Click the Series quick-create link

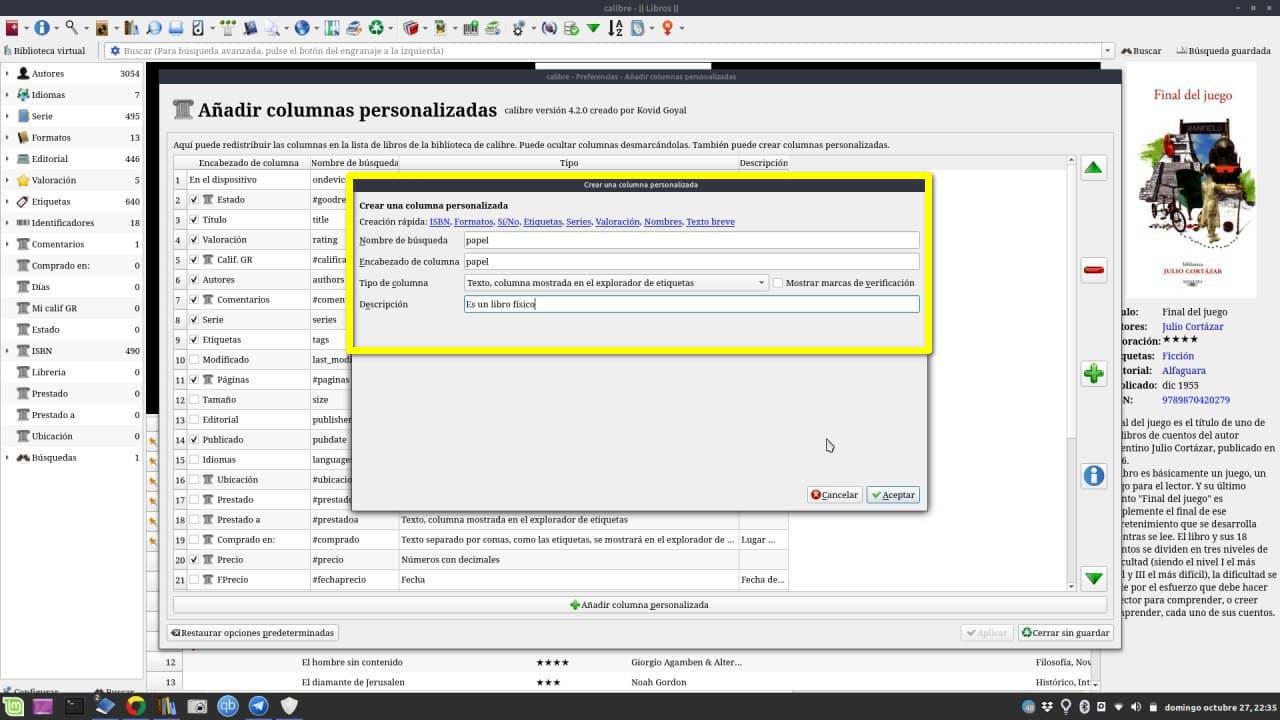pyautogui.click(x=578, y=222)
